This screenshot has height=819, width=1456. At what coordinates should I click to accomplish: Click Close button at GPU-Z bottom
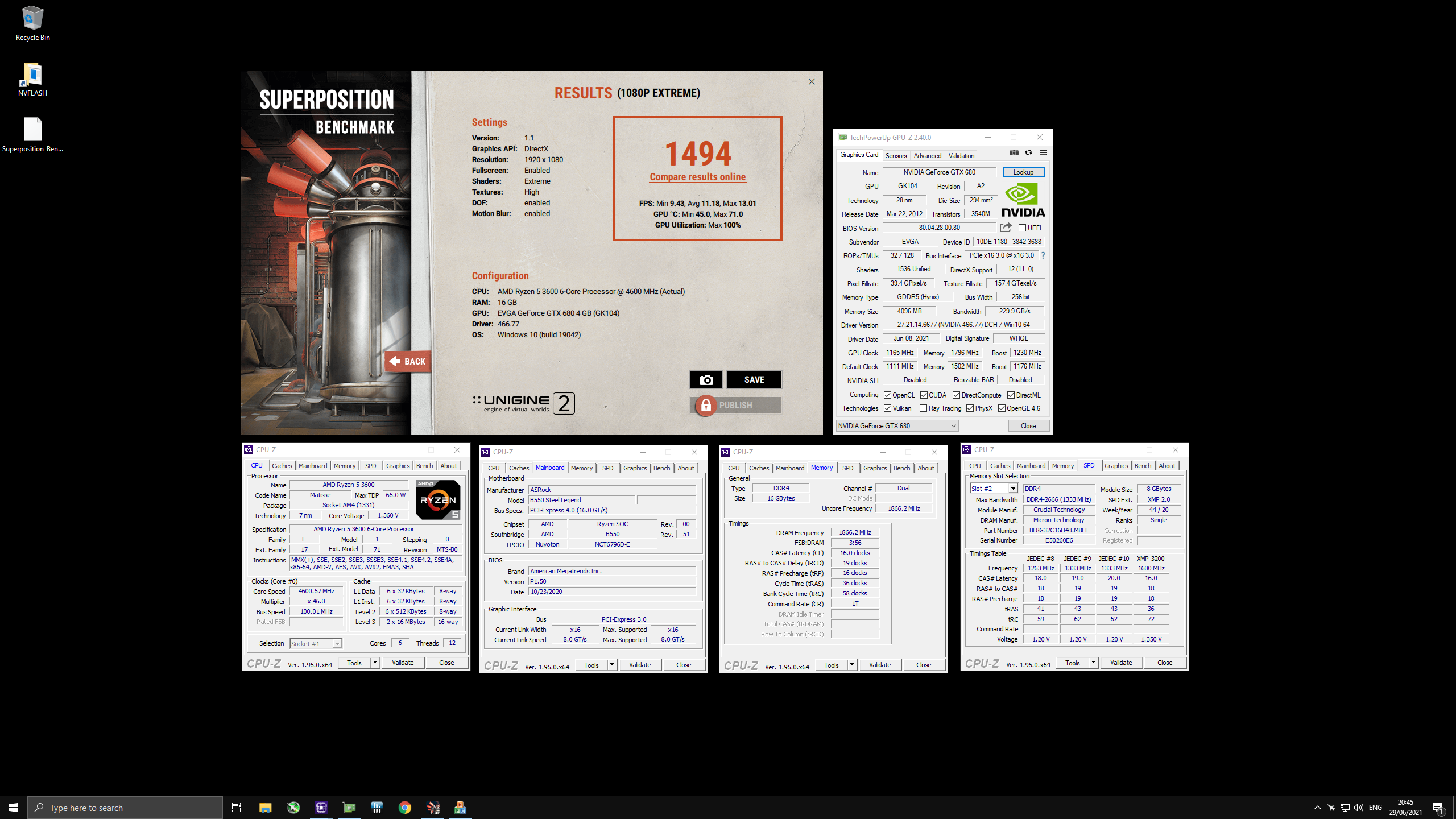pyautogui.click(x=1028, y=425)
